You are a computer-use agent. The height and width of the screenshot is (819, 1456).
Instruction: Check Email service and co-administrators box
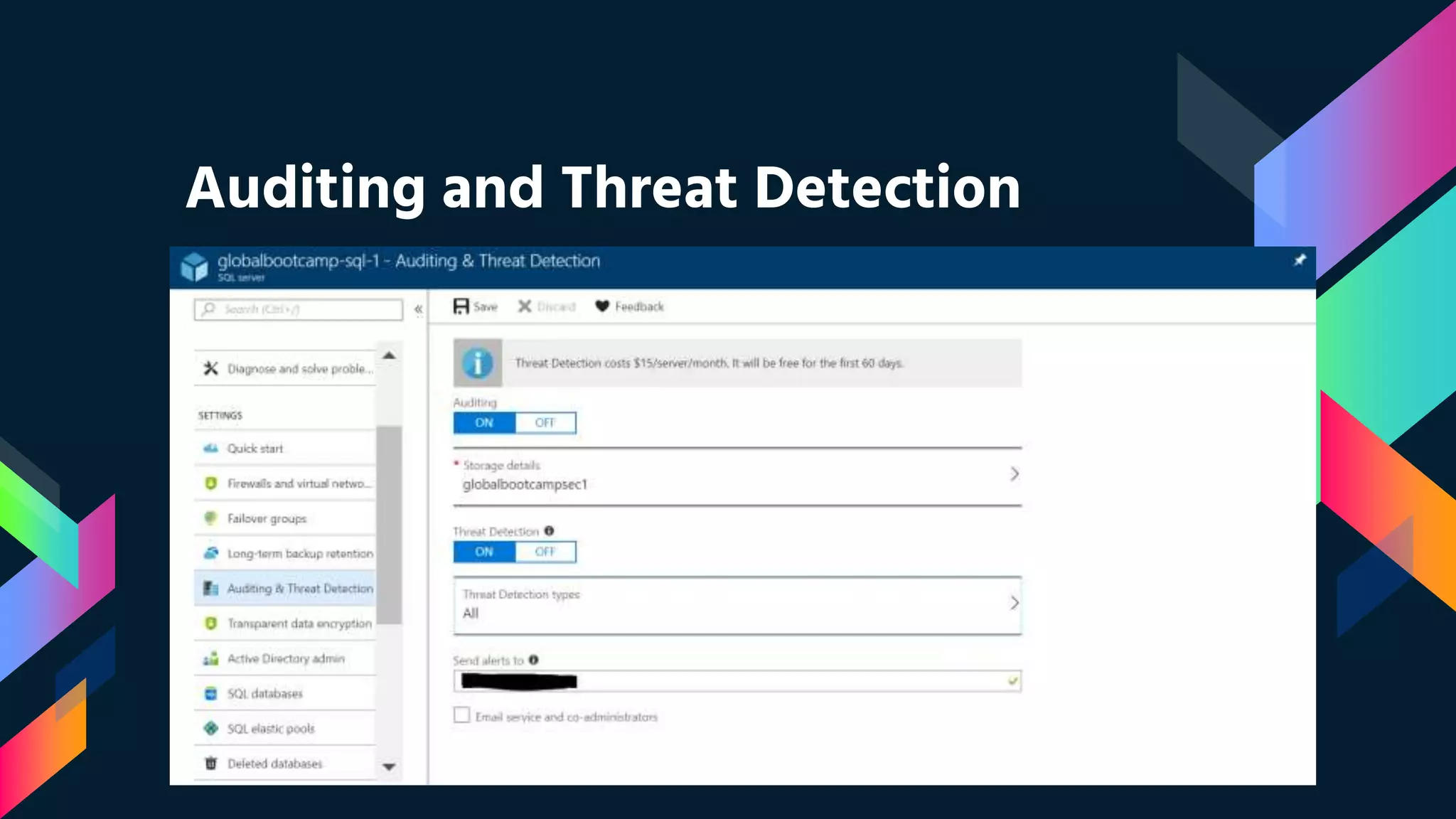click(x=462, y=715)
